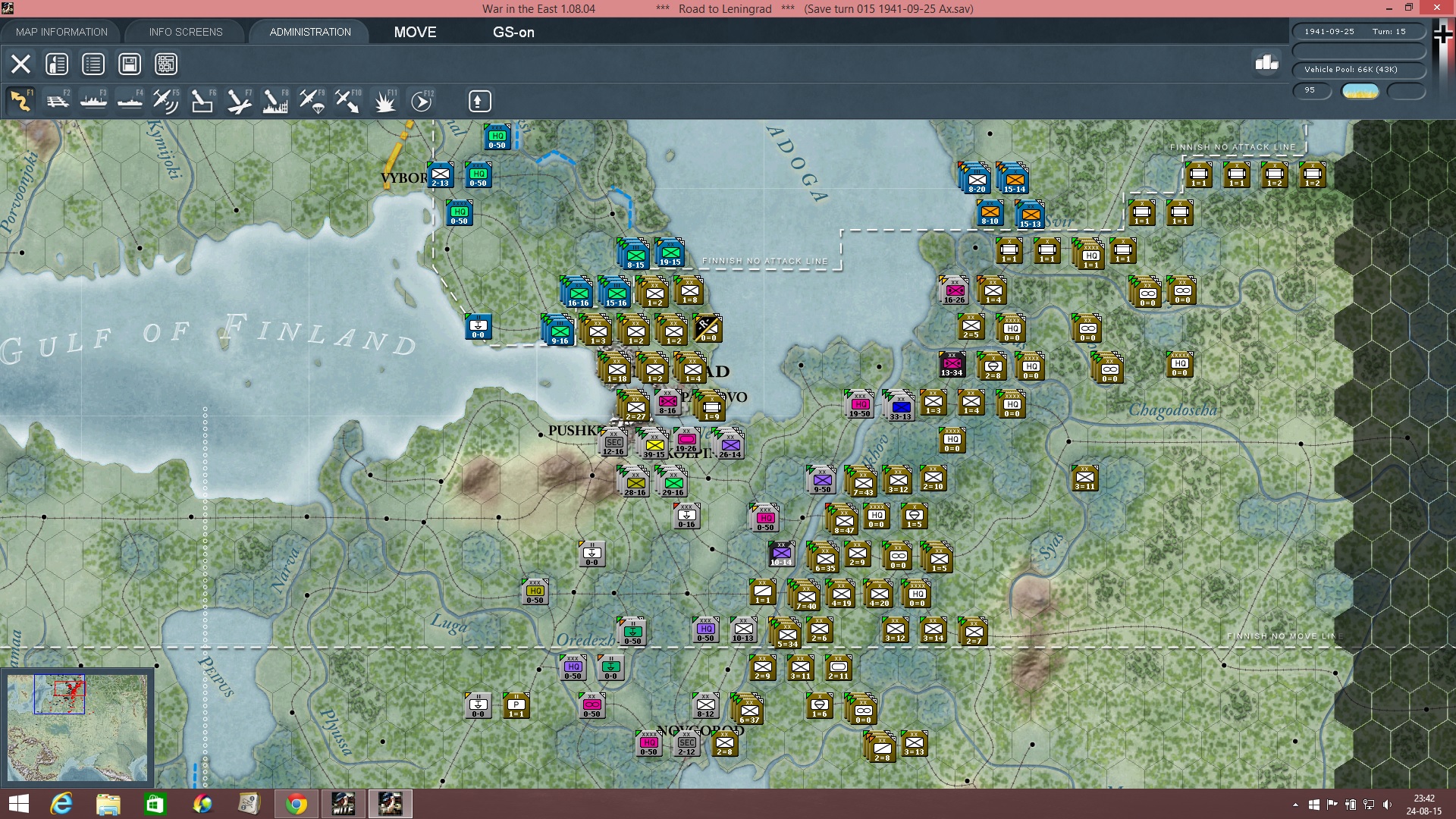Select the F9 air transport mode
The width and height of the screenshot is (1456, 819).
click(x=312, y=101)
